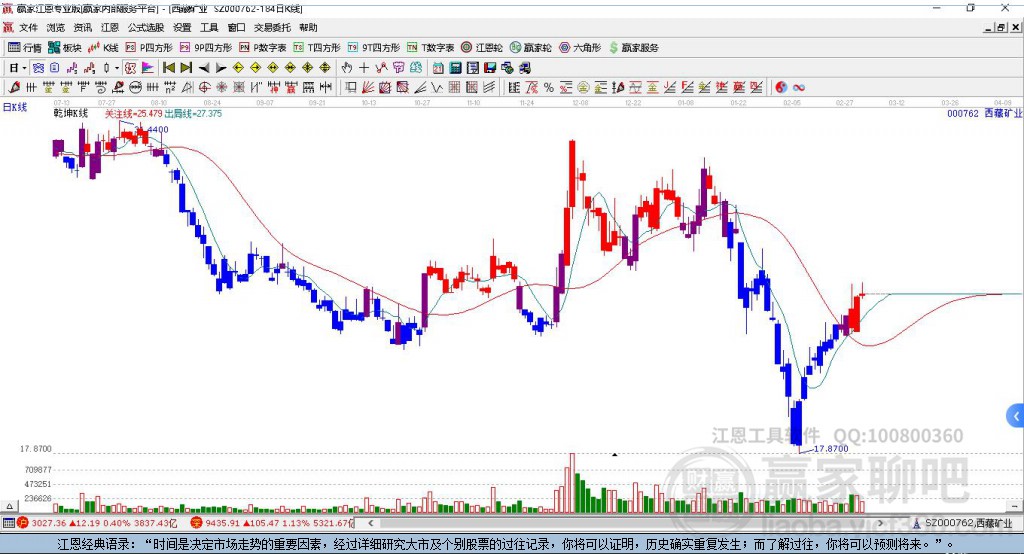This screenshot has height=554, width=1024.
Task: Open the P四方形 tool
Action: 149,48
